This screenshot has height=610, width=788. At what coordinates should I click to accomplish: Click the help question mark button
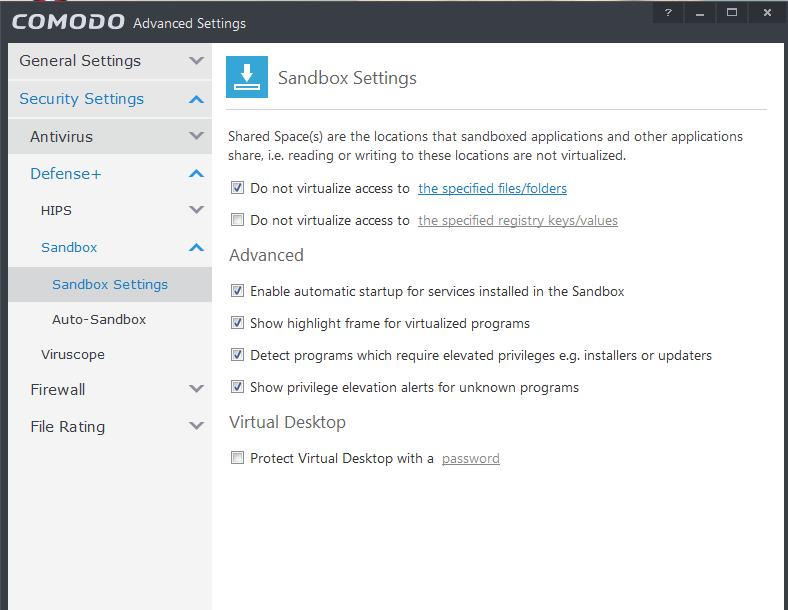click(667, 13)
